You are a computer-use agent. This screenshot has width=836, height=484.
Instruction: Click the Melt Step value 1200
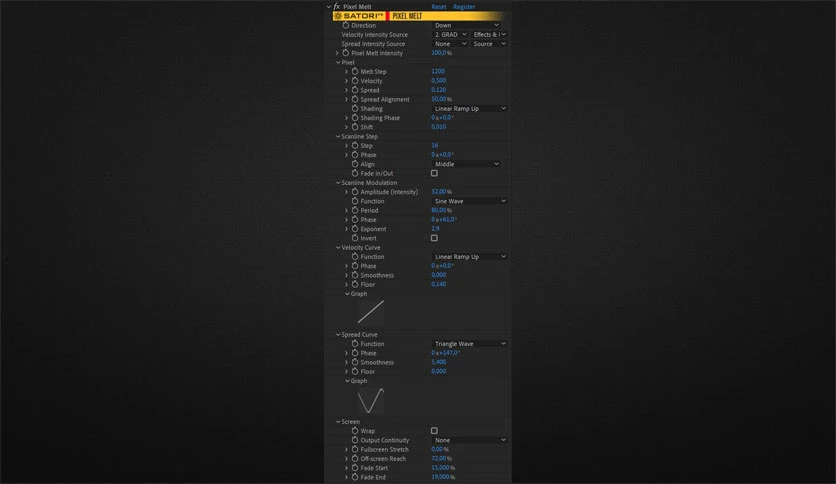438,71
